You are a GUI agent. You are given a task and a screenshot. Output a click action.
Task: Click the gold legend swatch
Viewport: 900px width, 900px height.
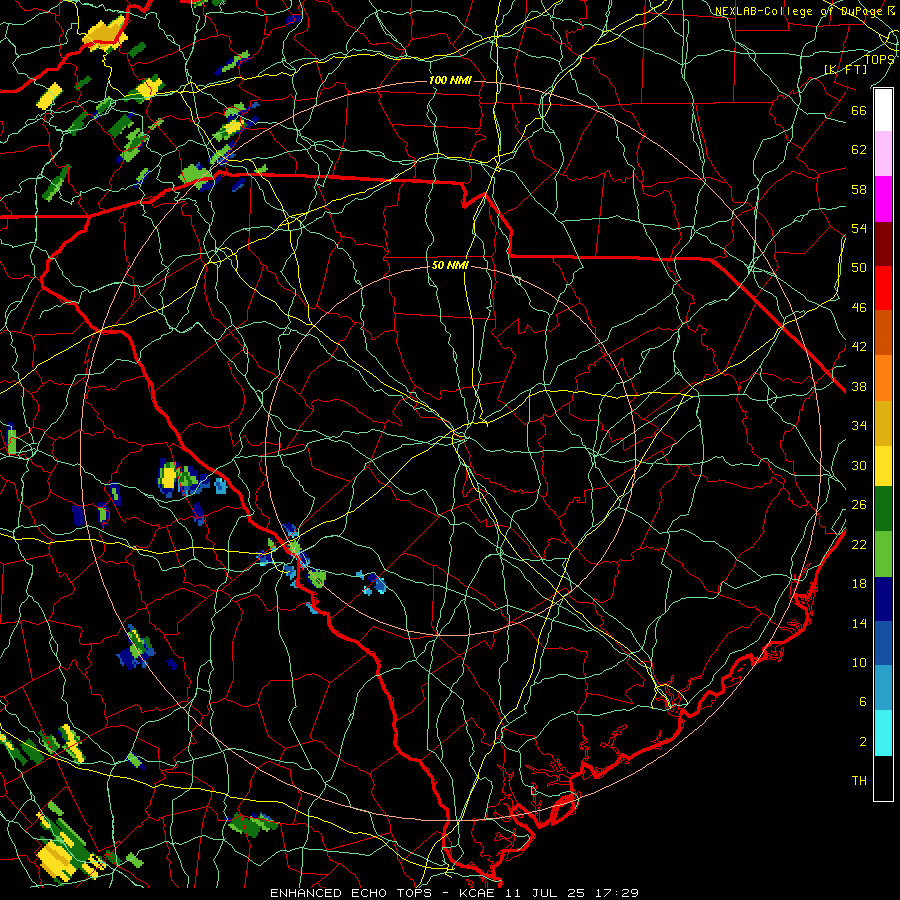883,423
